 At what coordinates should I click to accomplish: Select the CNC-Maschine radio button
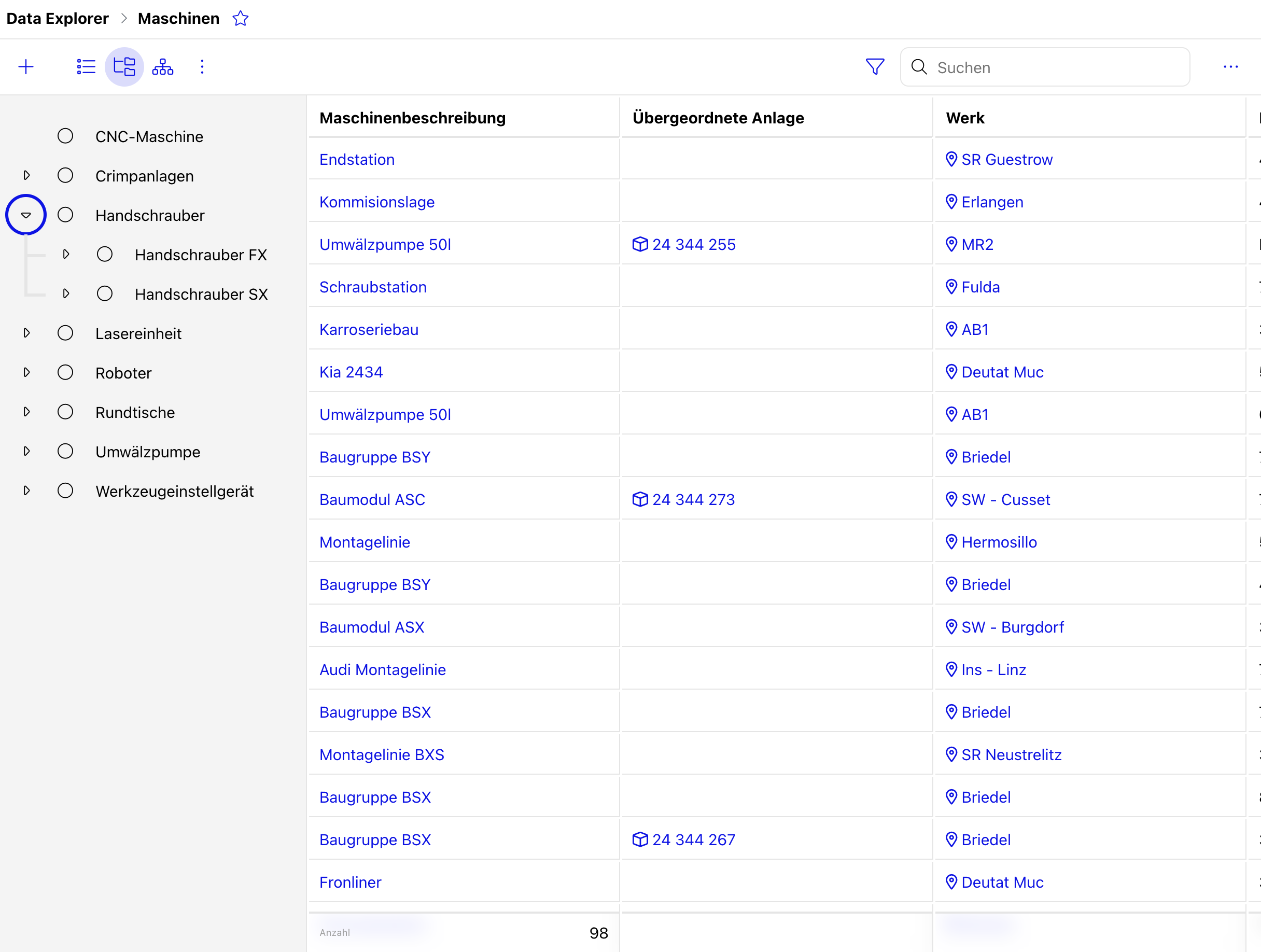click(x=65, y=136)
